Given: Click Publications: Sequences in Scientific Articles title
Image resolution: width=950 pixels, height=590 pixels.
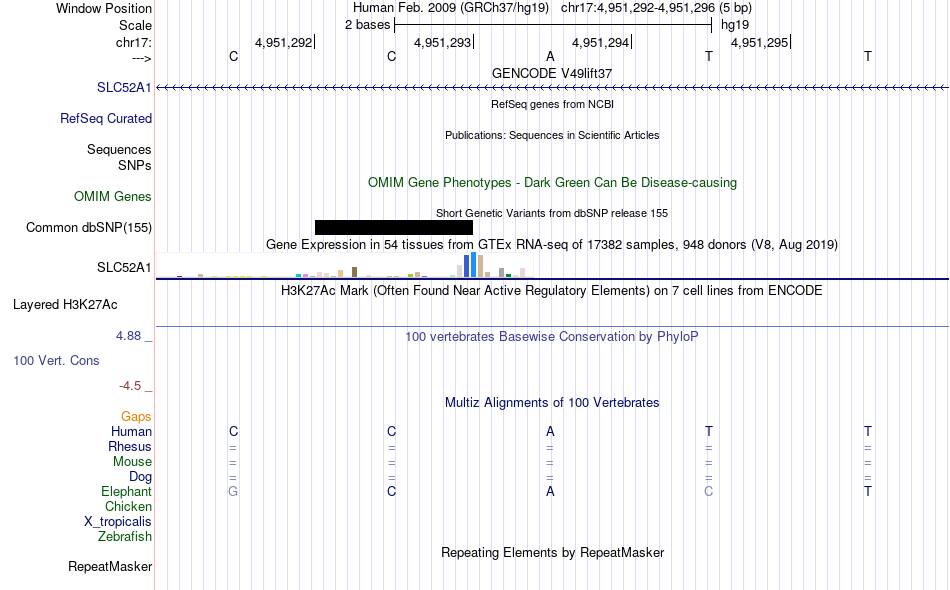Looking at the screenshot, I should (x=552, y=135).
